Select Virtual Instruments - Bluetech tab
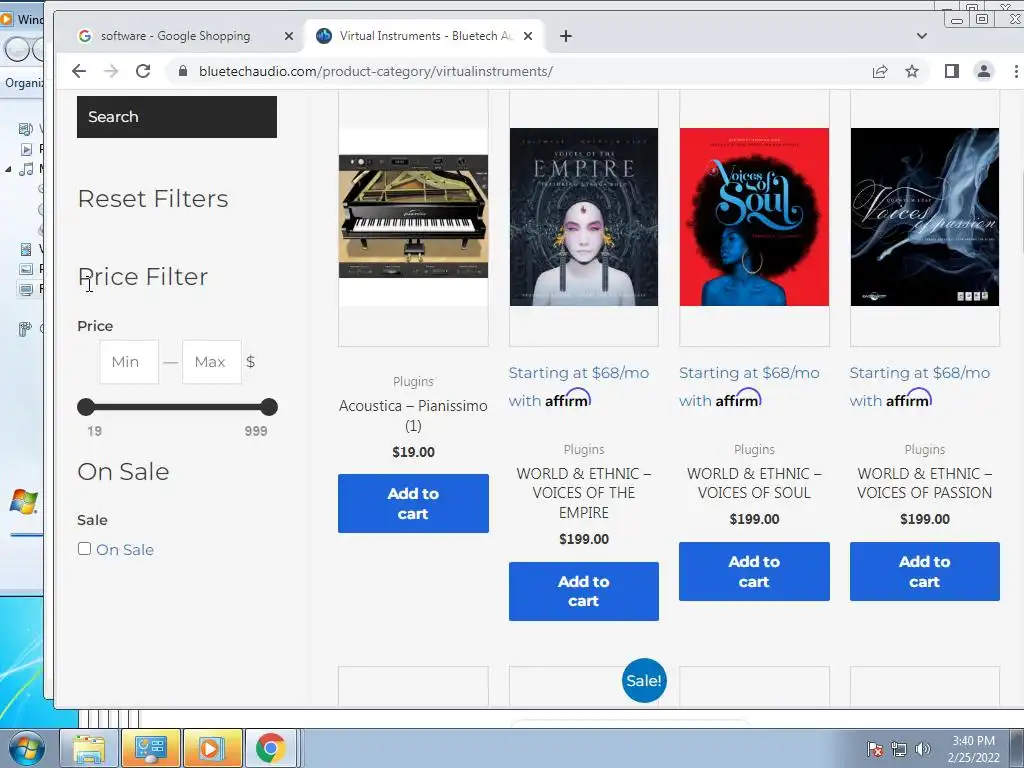1024x768 pixels. pos(426,36)
